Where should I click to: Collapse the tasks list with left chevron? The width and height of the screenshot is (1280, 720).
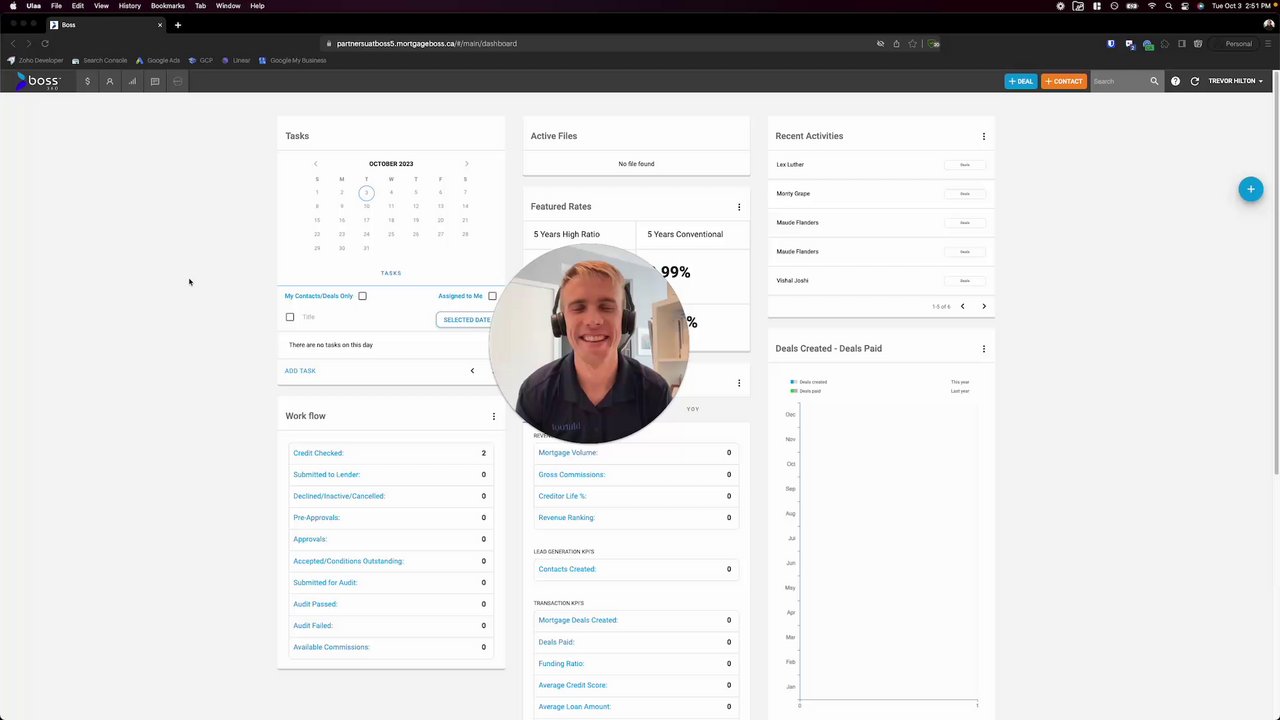point(472,371)
